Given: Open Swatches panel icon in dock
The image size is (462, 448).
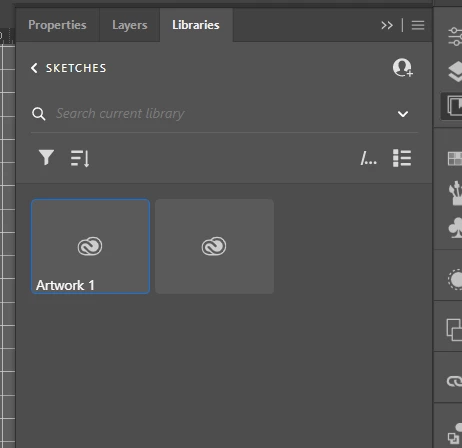Looking at the screenshot, I should click(455, 159).
